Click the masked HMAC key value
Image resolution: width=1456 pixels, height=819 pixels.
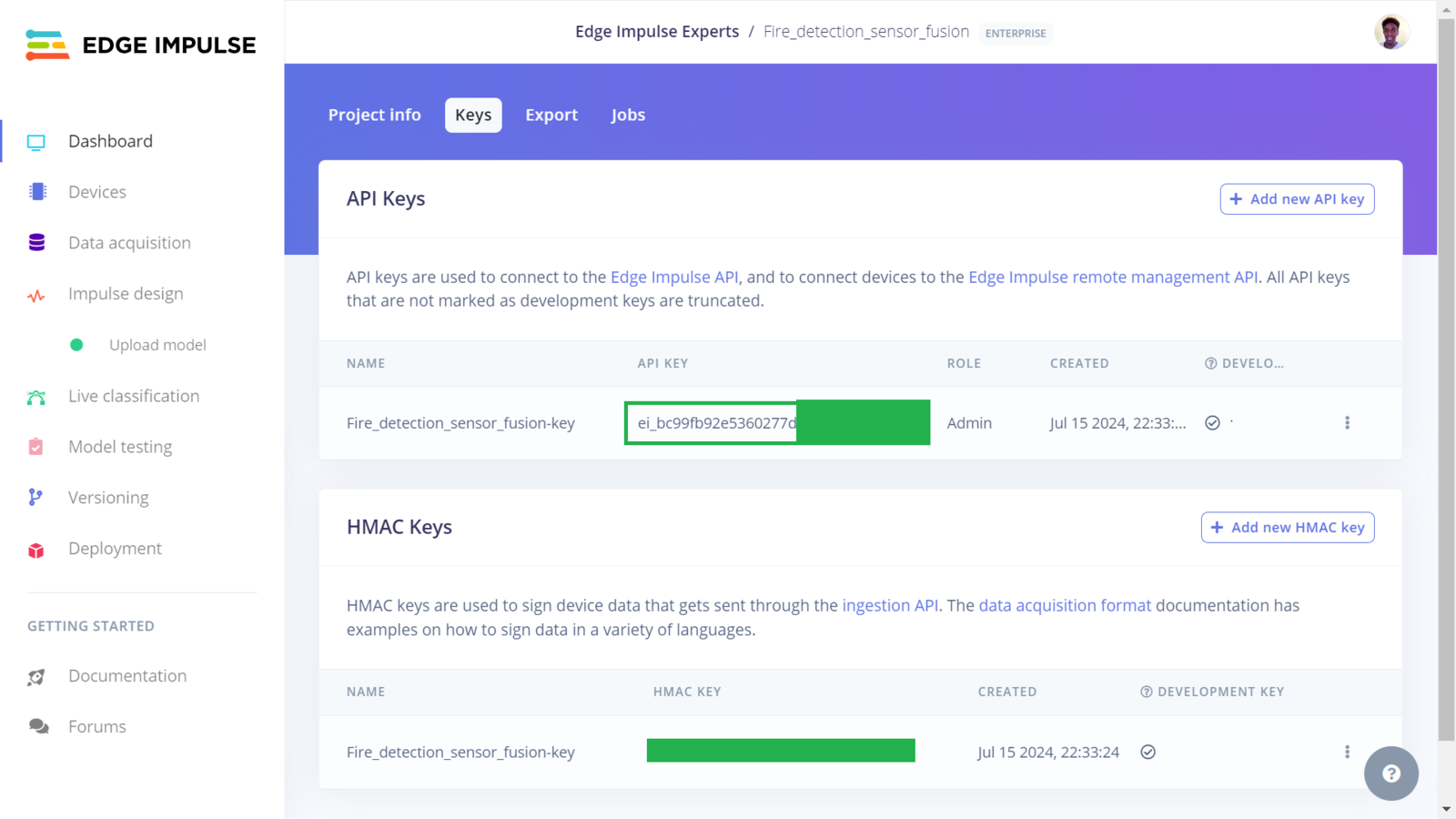tap(781, 751)
